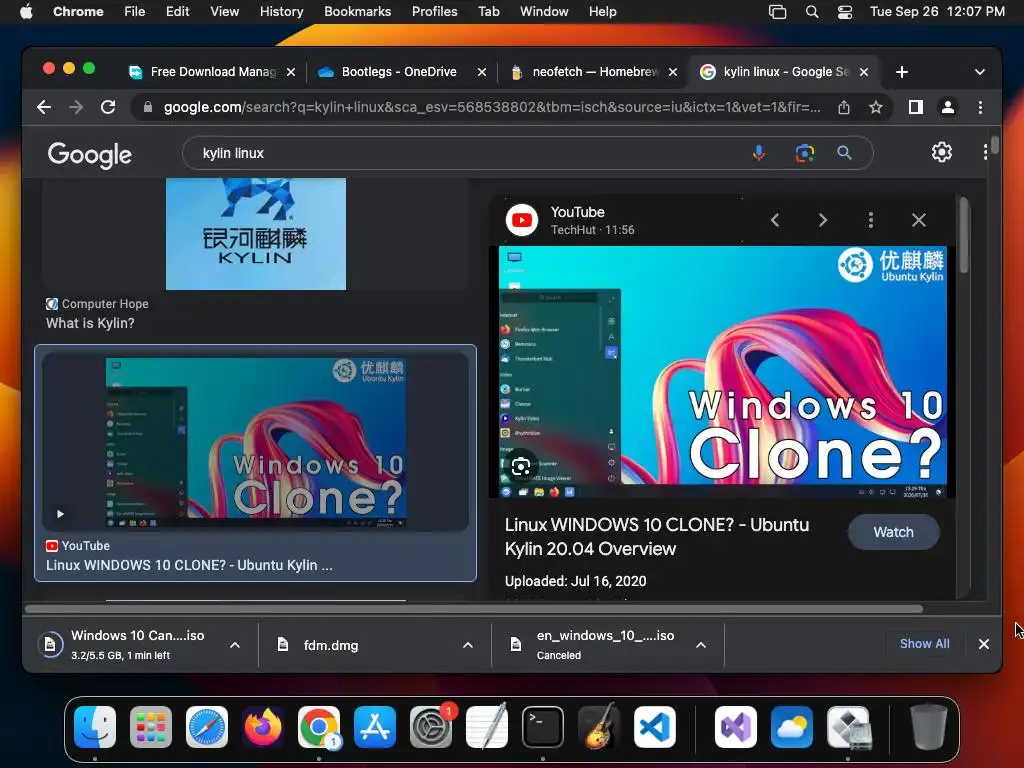Open the Profiles menu
Screen dimensions: 1024x768
(434, 11)
